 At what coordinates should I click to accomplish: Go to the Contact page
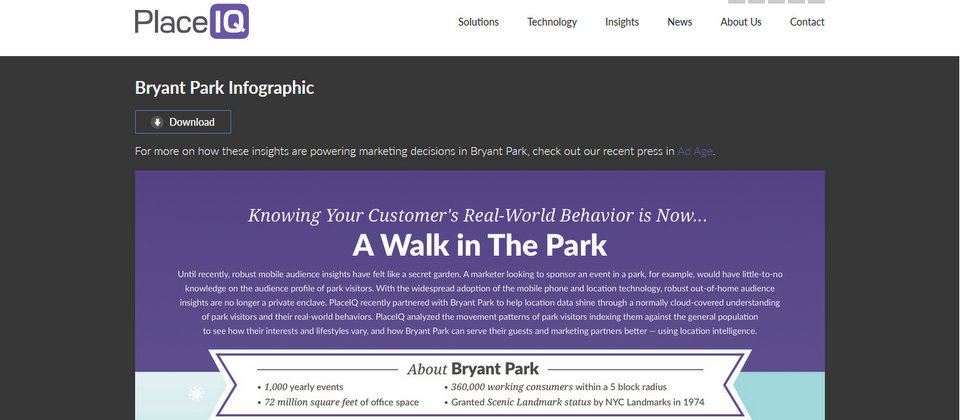(x=807, y=22)
